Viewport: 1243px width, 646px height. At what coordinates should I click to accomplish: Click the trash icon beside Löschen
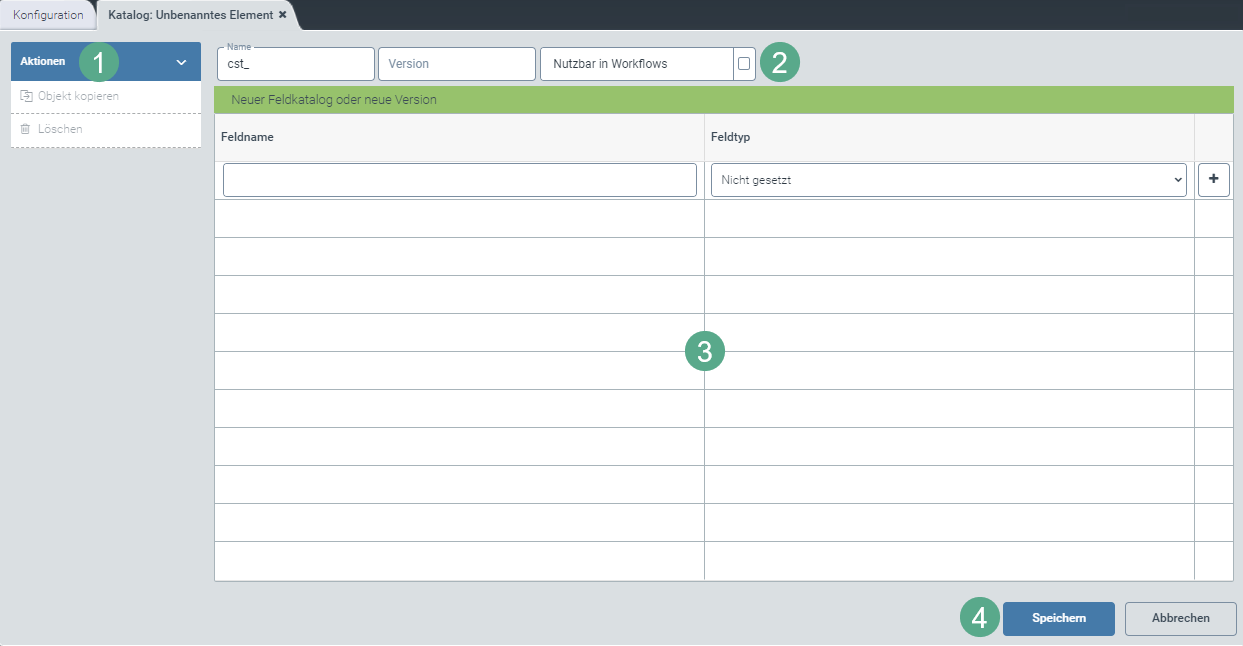(x=26, y=129)
